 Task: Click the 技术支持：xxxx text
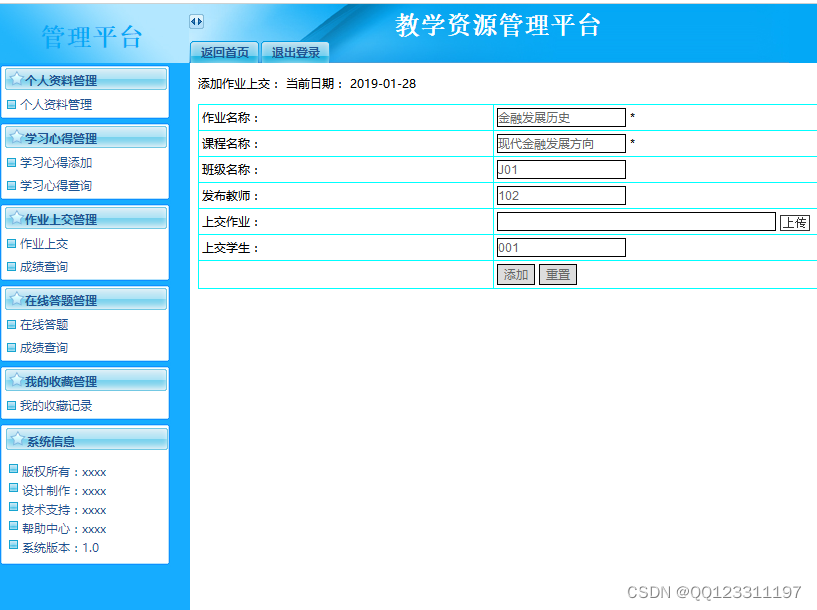[x=64, y=510]
